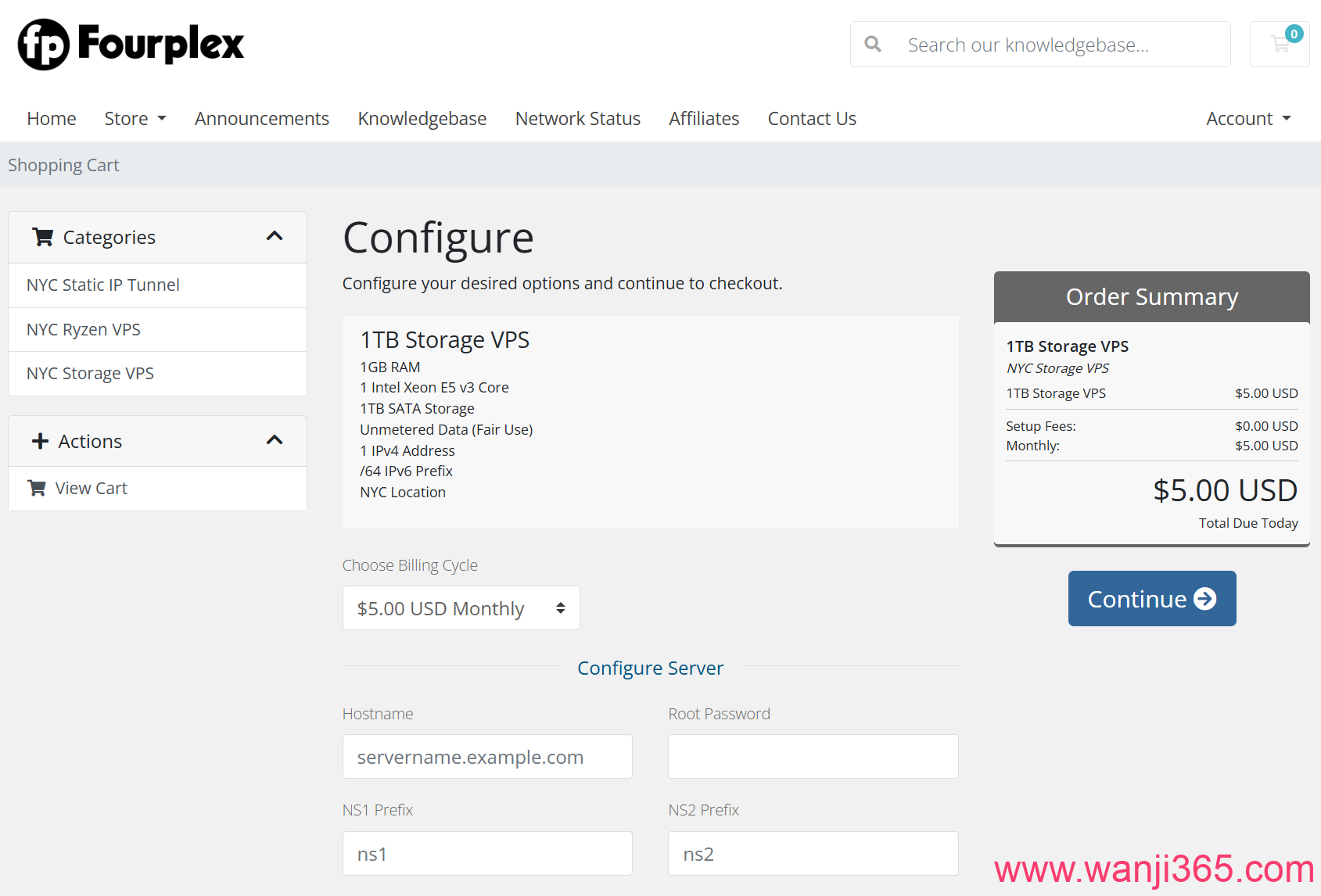Select NYC Ryzen VPS category

[84, 329]
